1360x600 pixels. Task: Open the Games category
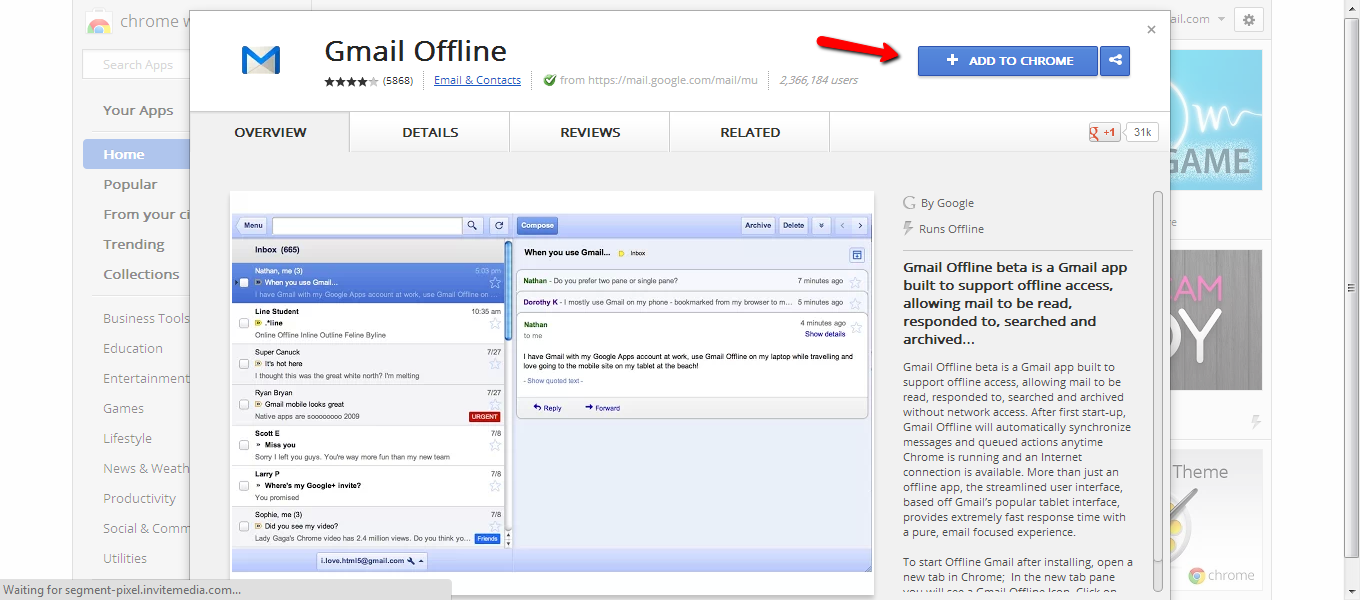pyautogui.click(x=123, y=408)
